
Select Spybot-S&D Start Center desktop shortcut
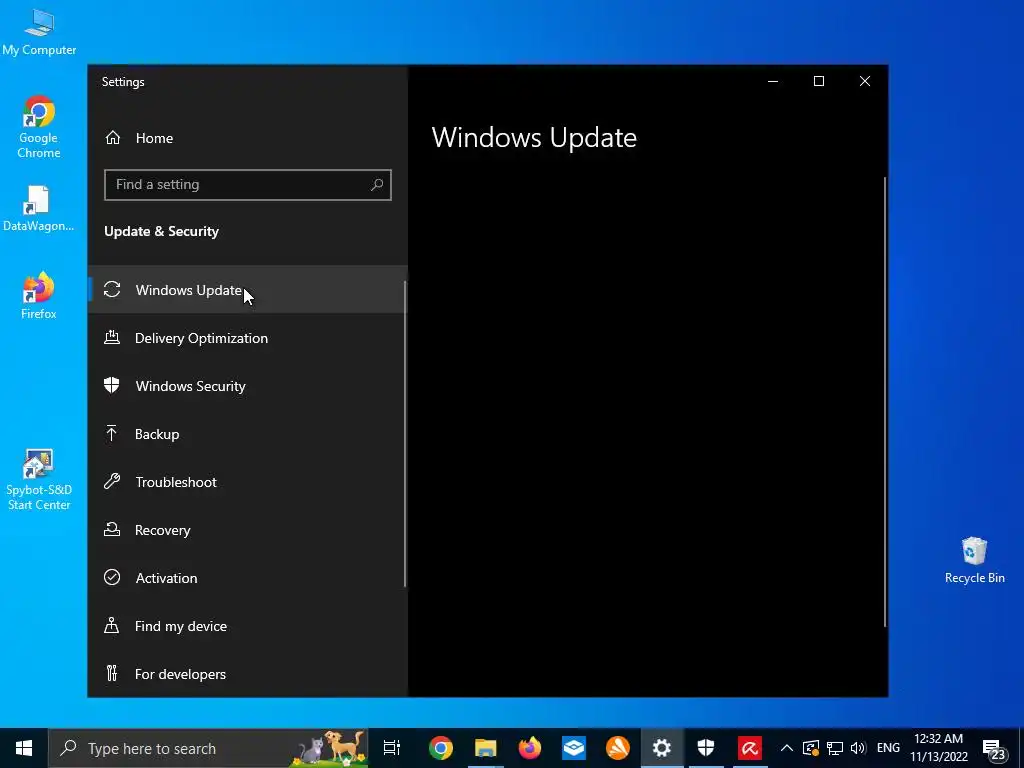click(39, 480)
